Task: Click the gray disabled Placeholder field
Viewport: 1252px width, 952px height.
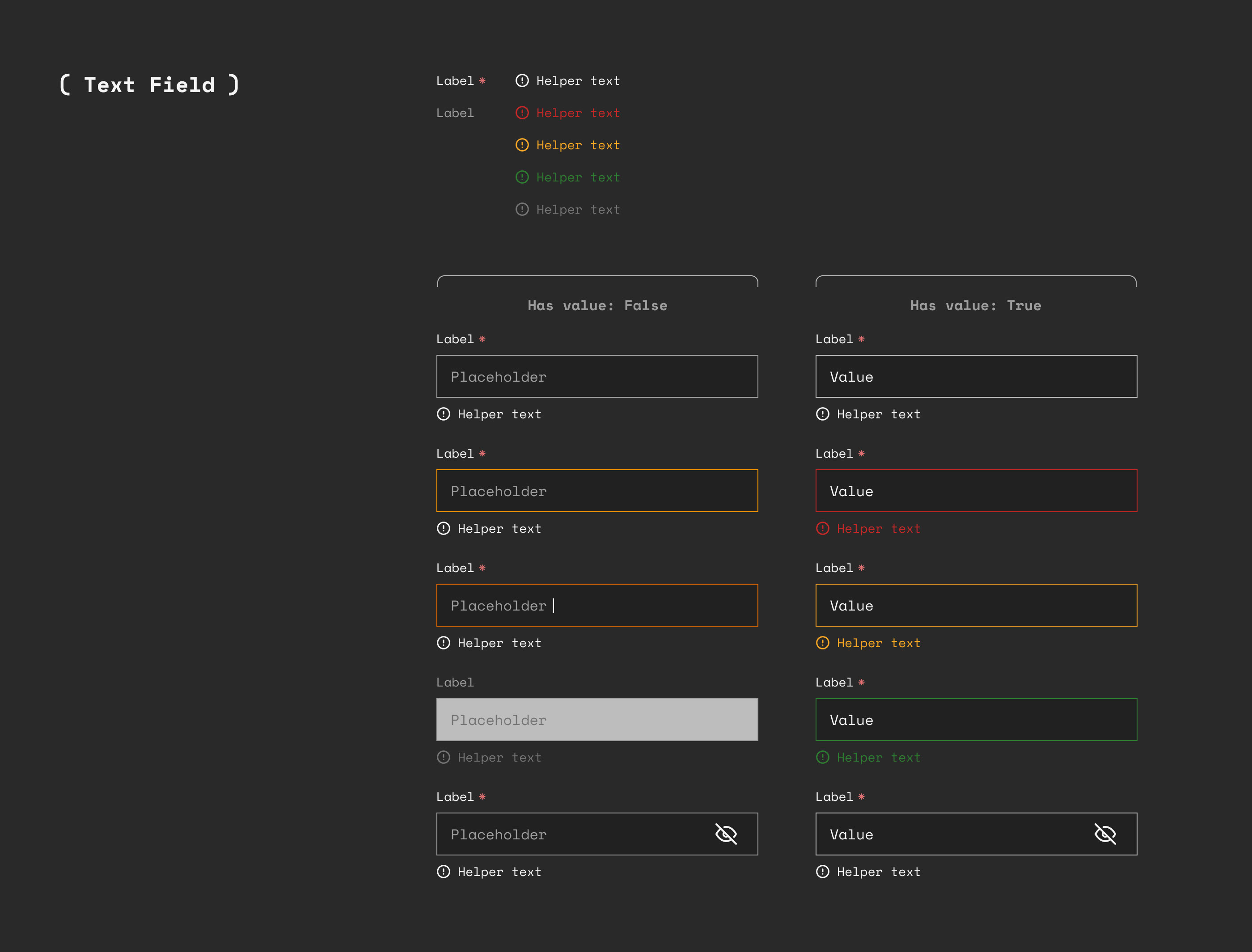Action: pyautogui.click(x=597, y=720)
